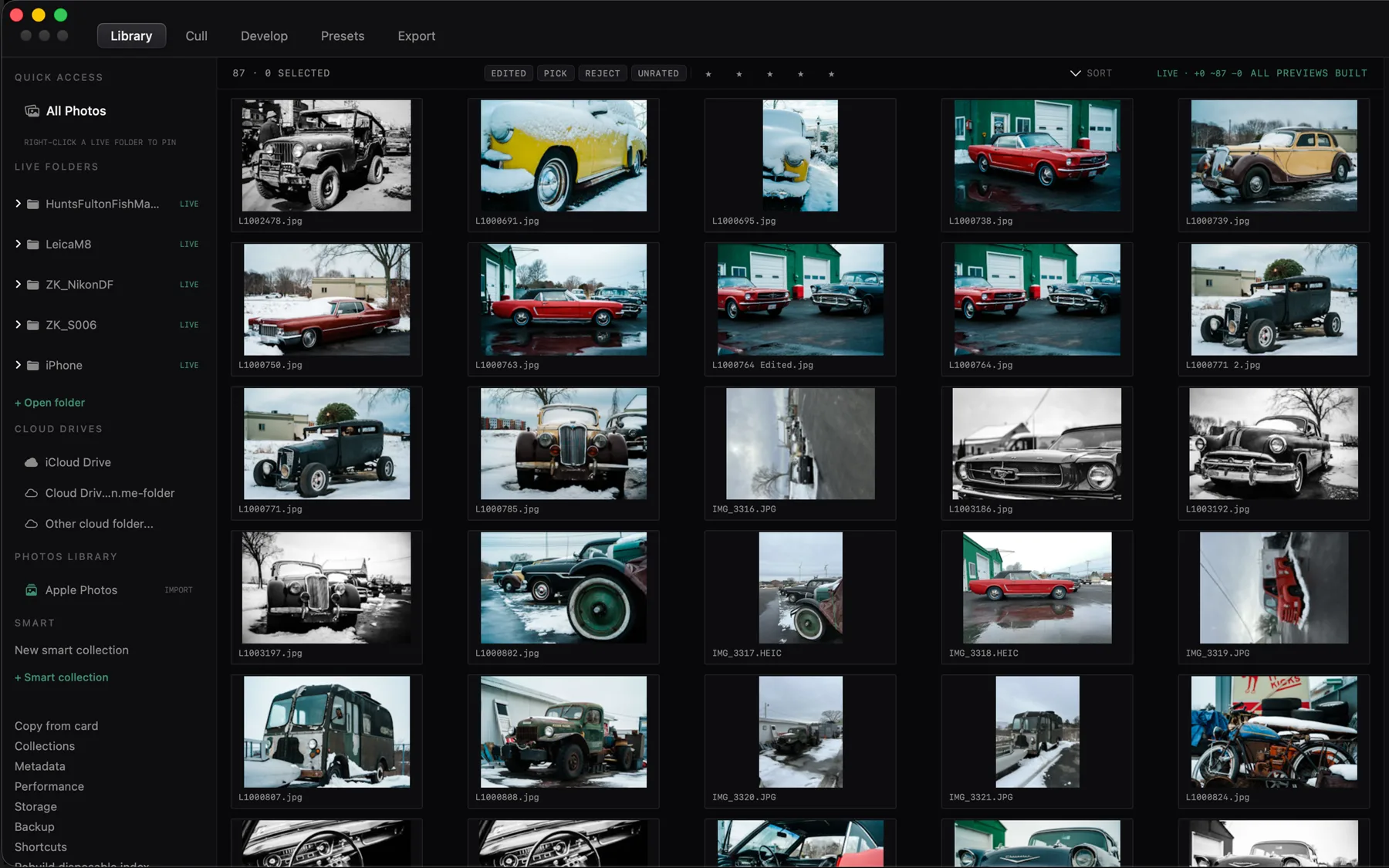Expand the ZK_S006 folder chevron
The image size is (1389, 868).
[x=18, y=325]
